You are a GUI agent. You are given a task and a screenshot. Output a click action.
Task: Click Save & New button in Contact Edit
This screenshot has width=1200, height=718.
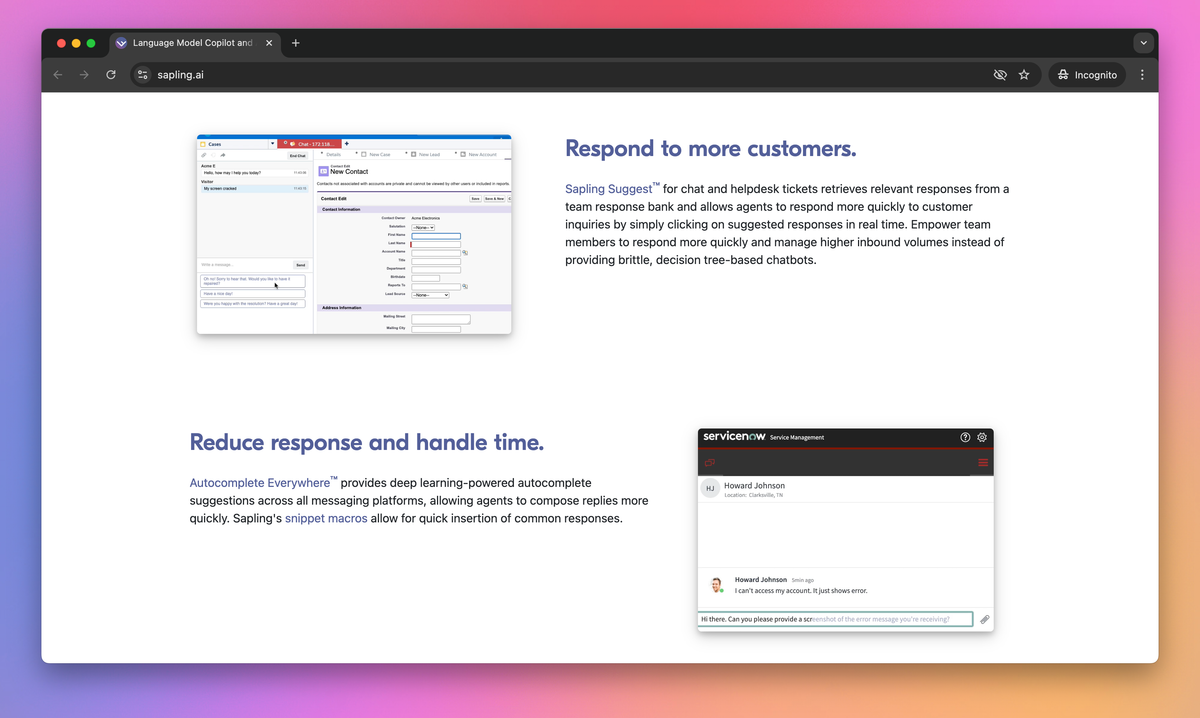click(x=495, y=199)
